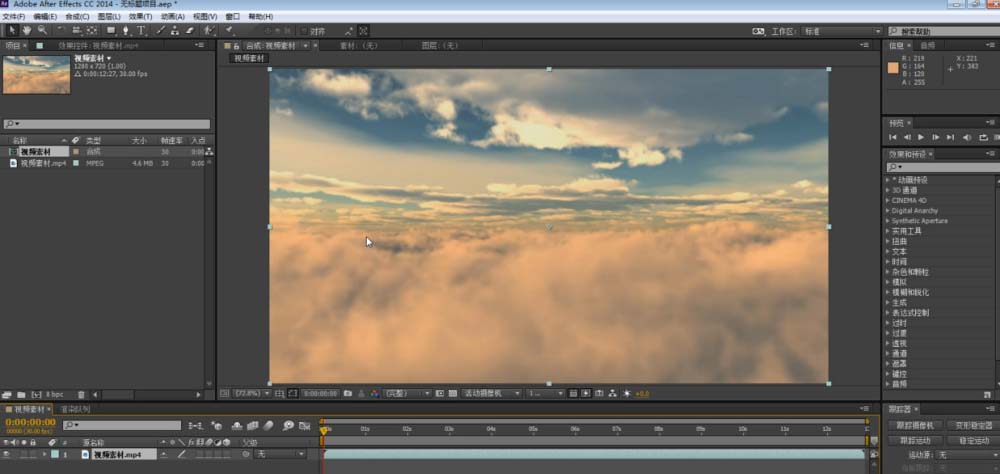
Task: Select the Pen tool in the toolbar
Action: click(125, 31)
